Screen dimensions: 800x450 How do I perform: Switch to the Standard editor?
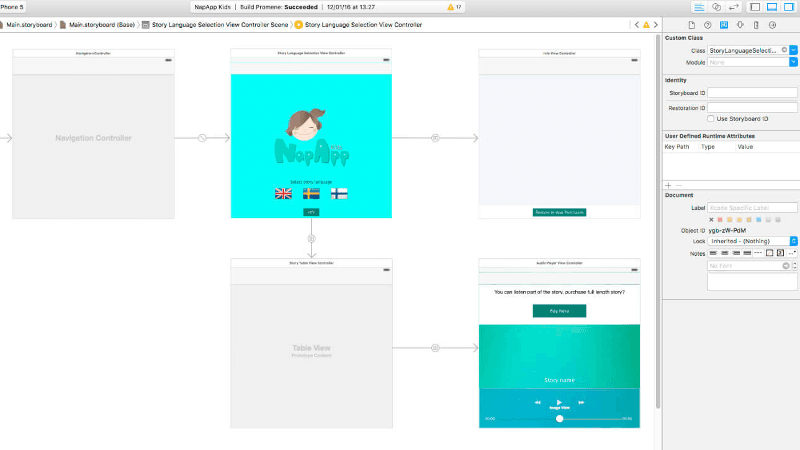coord(699,7)
